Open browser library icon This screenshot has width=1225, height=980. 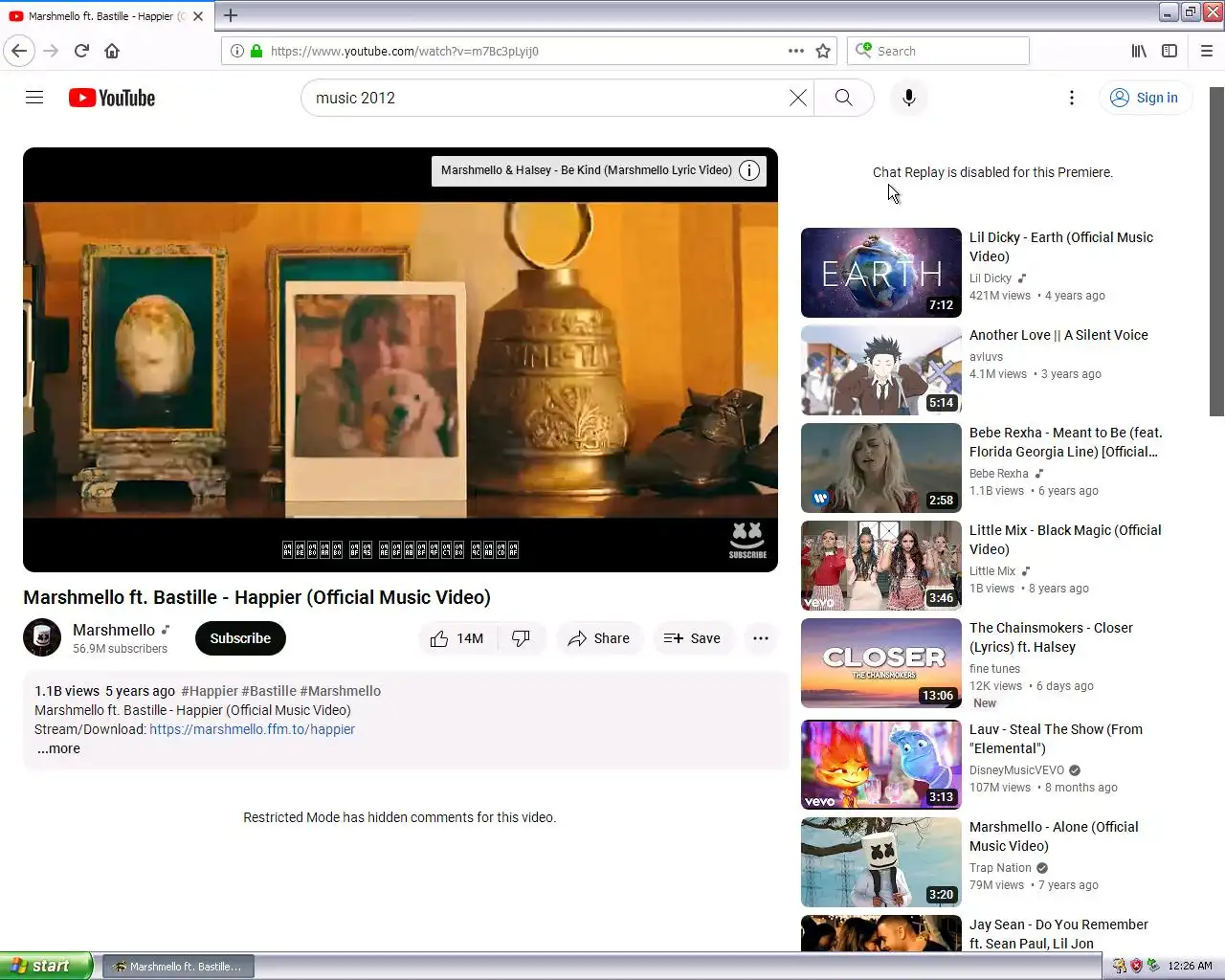(1139, 51)
